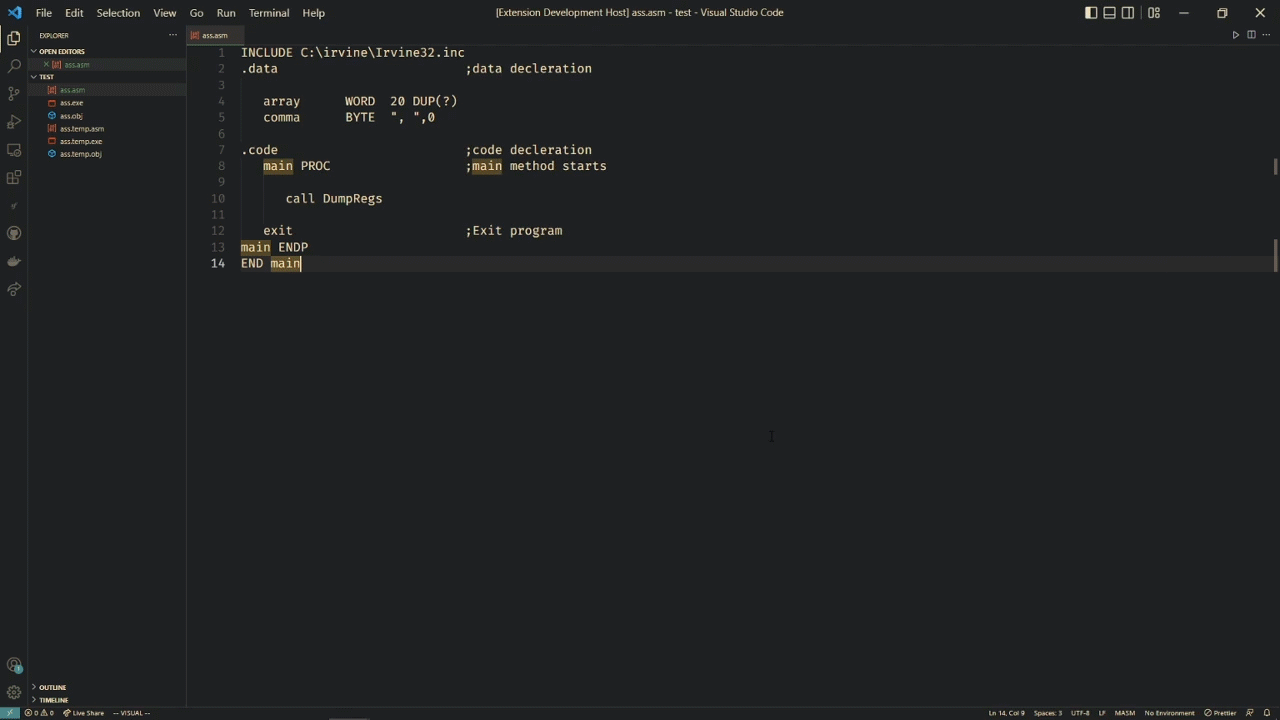Expand the TIMELINE section

(x=53, y=700)
